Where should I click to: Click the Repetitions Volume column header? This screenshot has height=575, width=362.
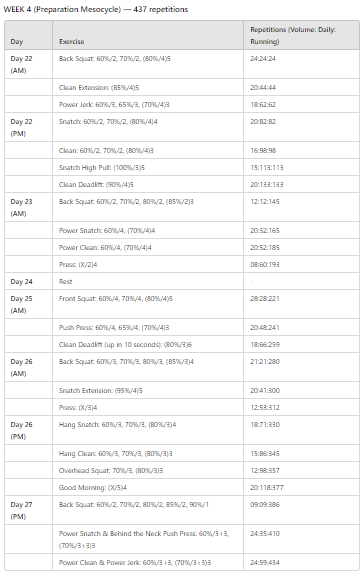point(301,35)
